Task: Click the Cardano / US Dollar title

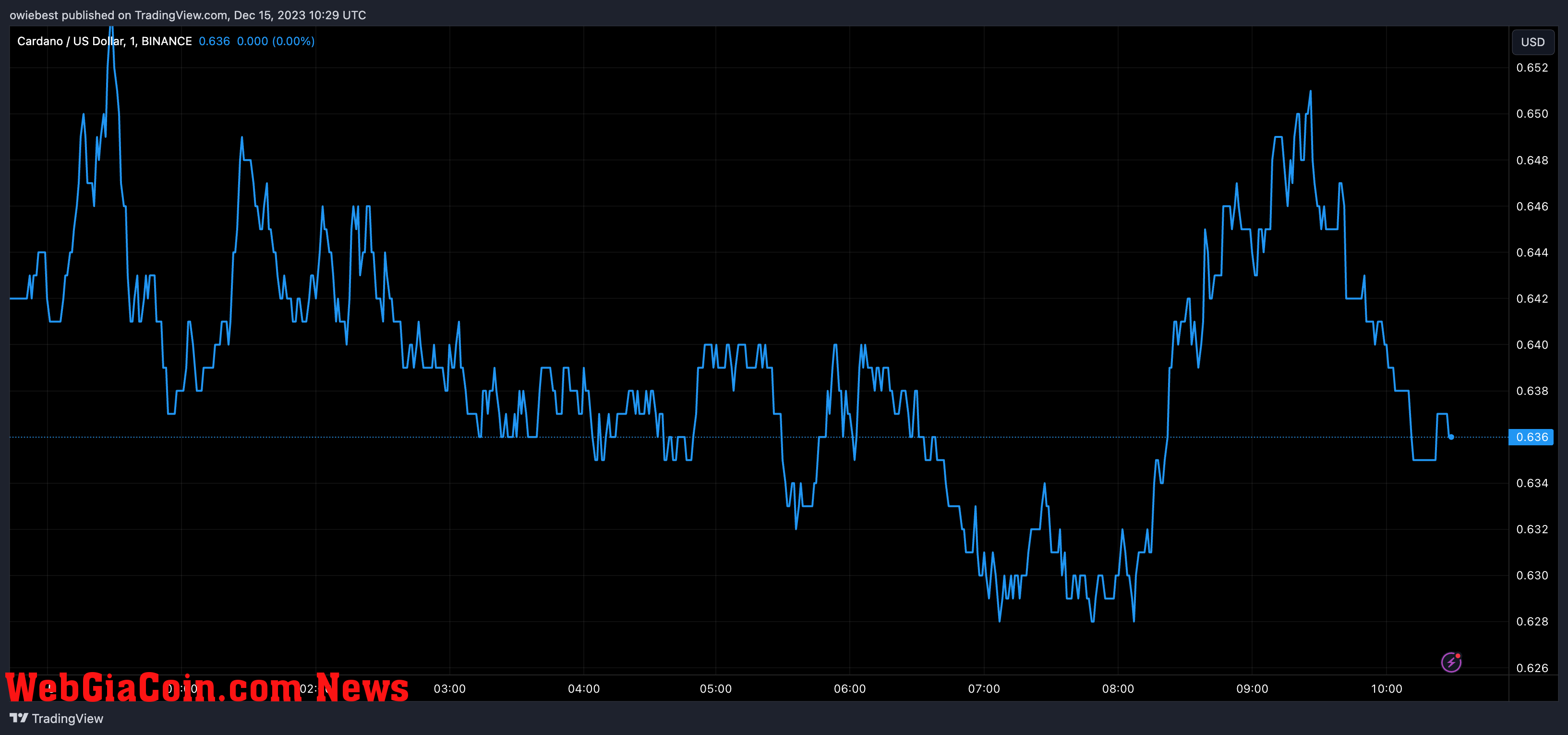Action: coord(104,41)
